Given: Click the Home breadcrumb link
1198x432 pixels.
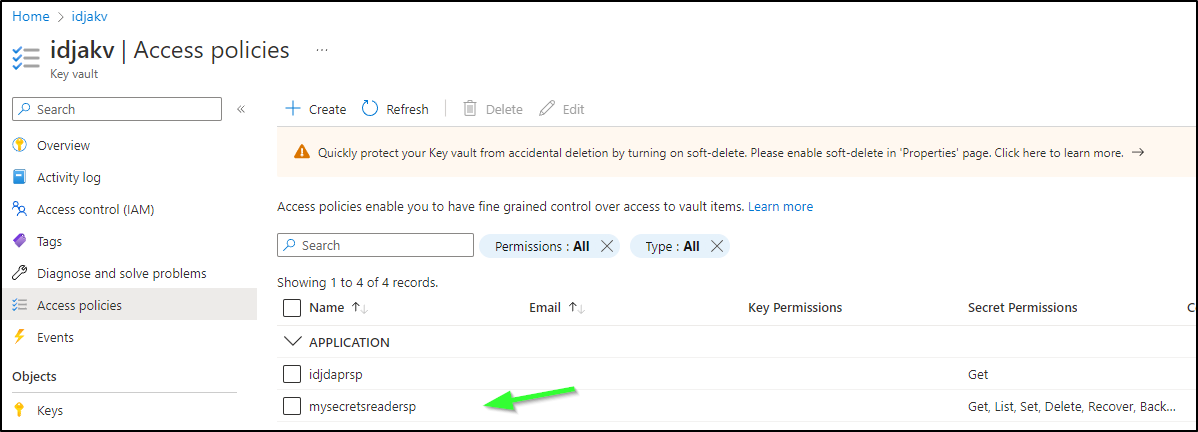Looking at the screenshot, I should coord(31,15).
